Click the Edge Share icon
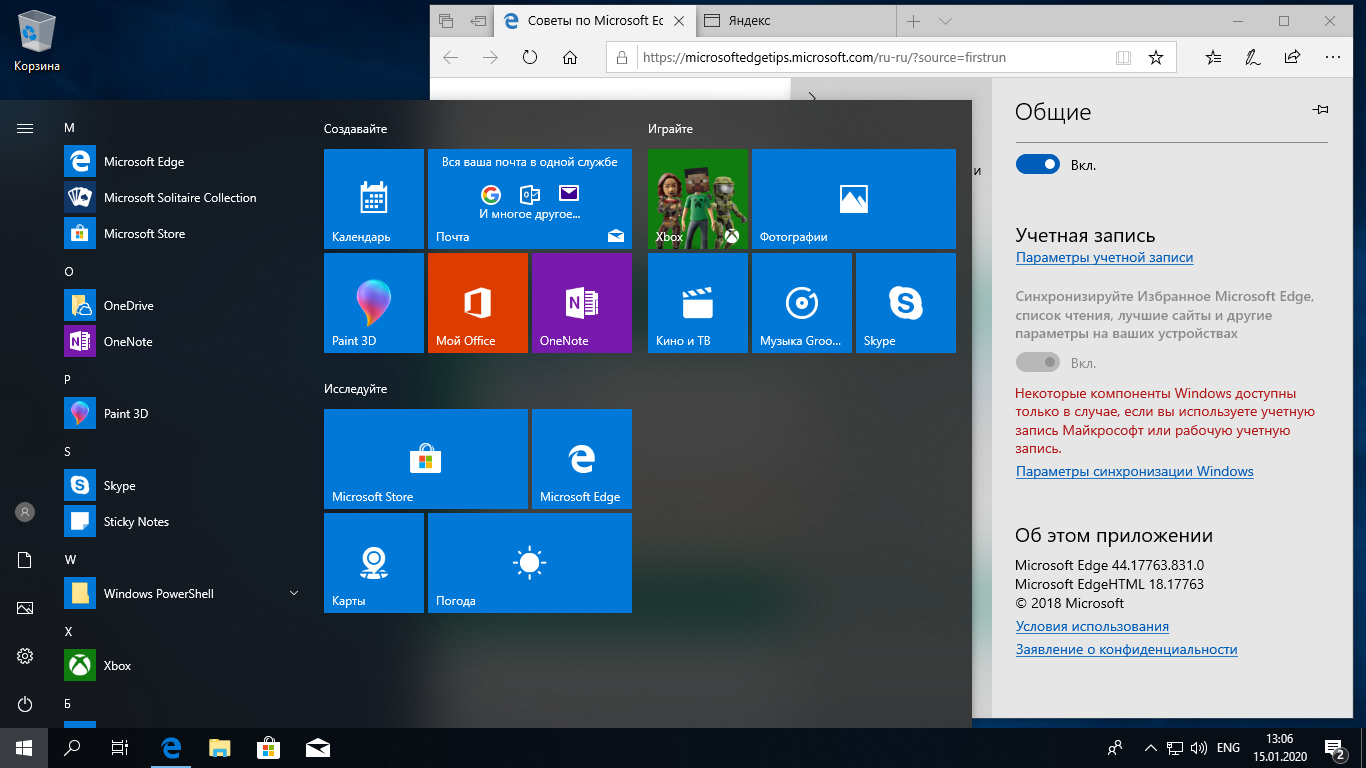1366x768 pixels. click(x=1292, y=57)
